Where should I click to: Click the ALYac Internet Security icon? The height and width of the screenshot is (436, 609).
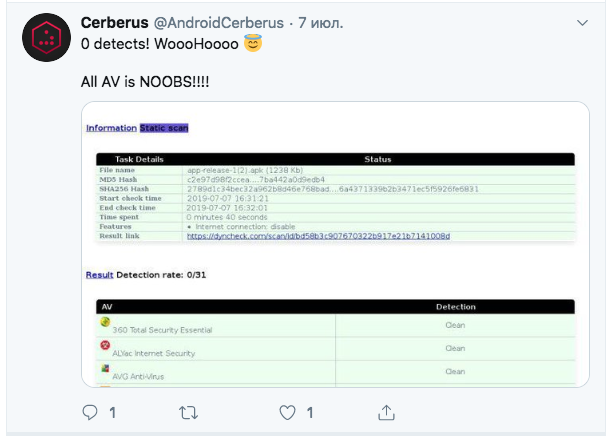click(x=105, y=346)
